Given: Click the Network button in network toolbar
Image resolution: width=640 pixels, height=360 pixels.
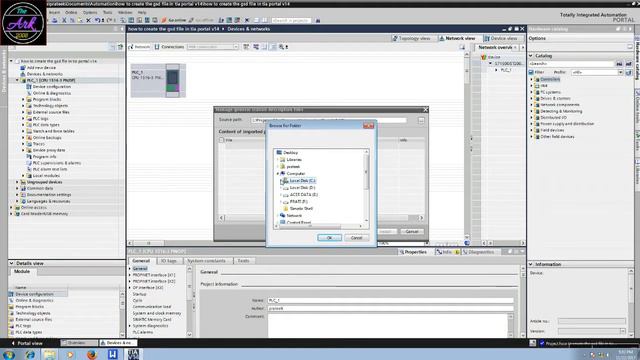Looking at the screenshot, I should [x=140, y=47].
